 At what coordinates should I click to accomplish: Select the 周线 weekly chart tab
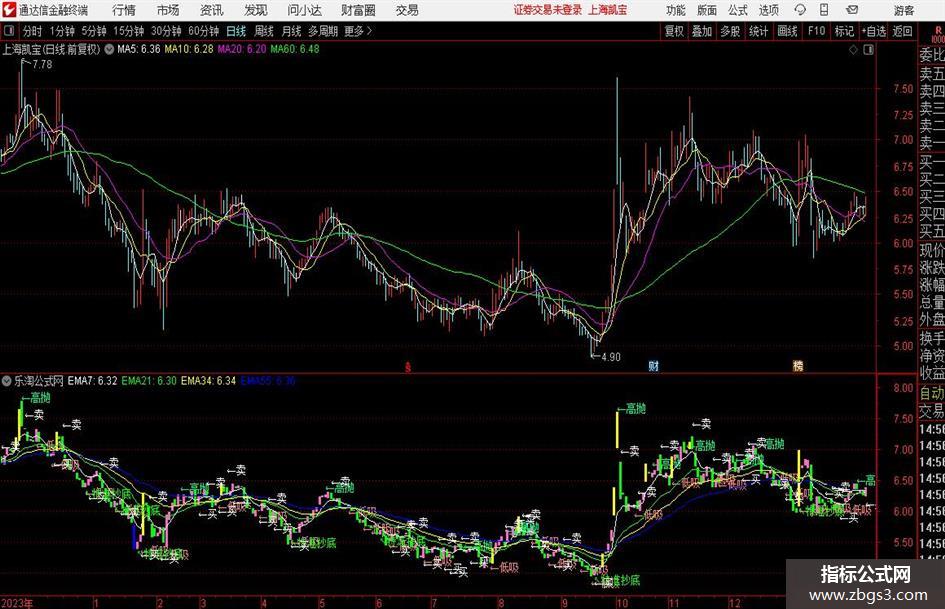(x=264, y=31)
